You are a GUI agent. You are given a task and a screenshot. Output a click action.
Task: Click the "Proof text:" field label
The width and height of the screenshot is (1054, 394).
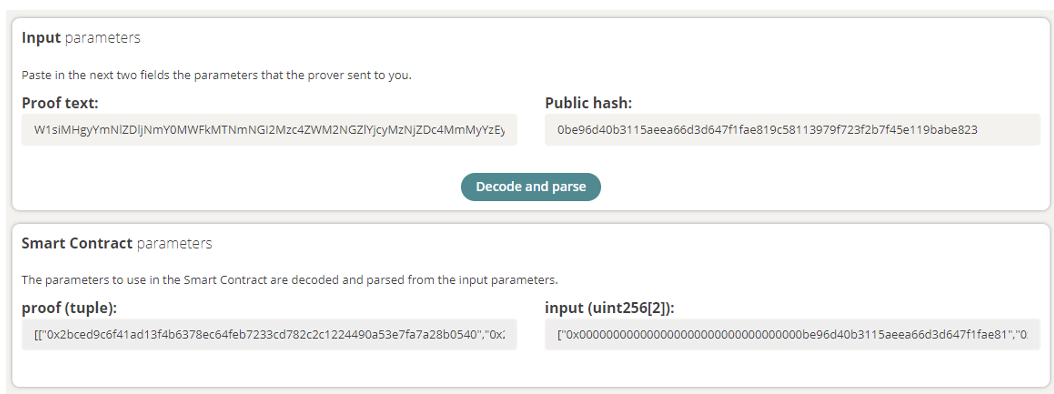click(x=60, y=103)
